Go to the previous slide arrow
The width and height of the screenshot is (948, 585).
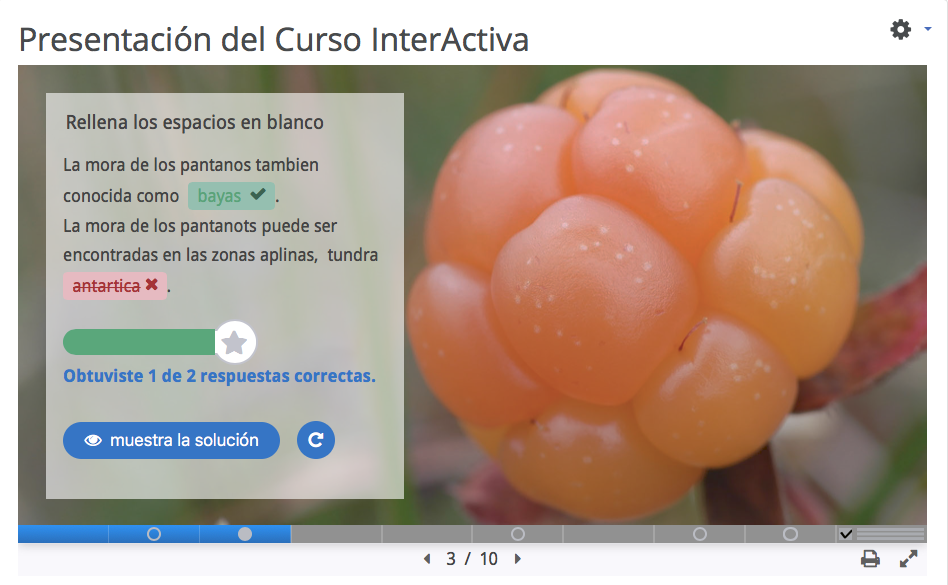(427, 559)
